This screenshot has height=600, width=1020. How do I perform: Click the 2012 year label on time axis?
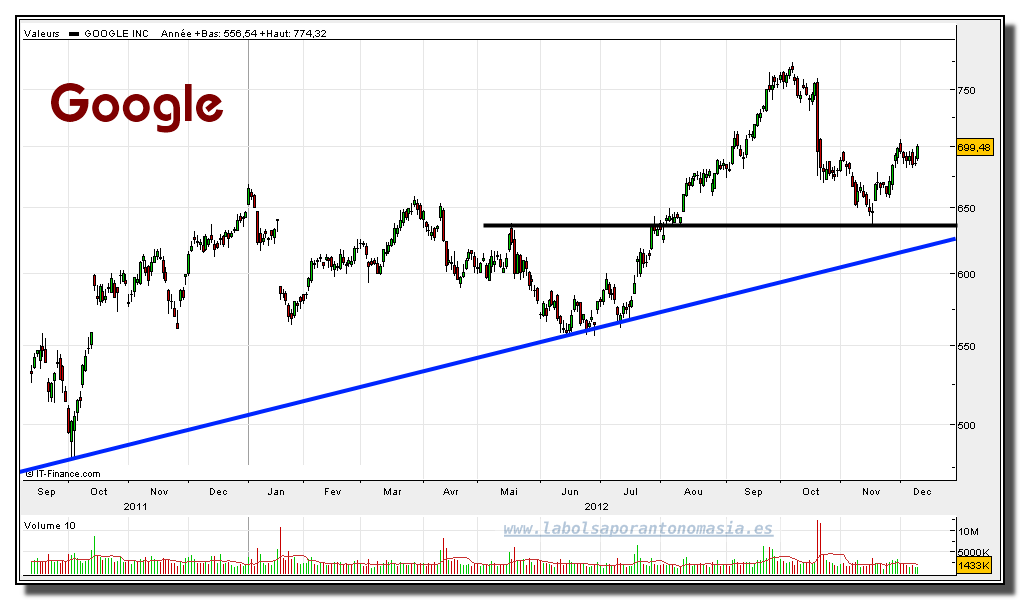click(x=597, y=506)
